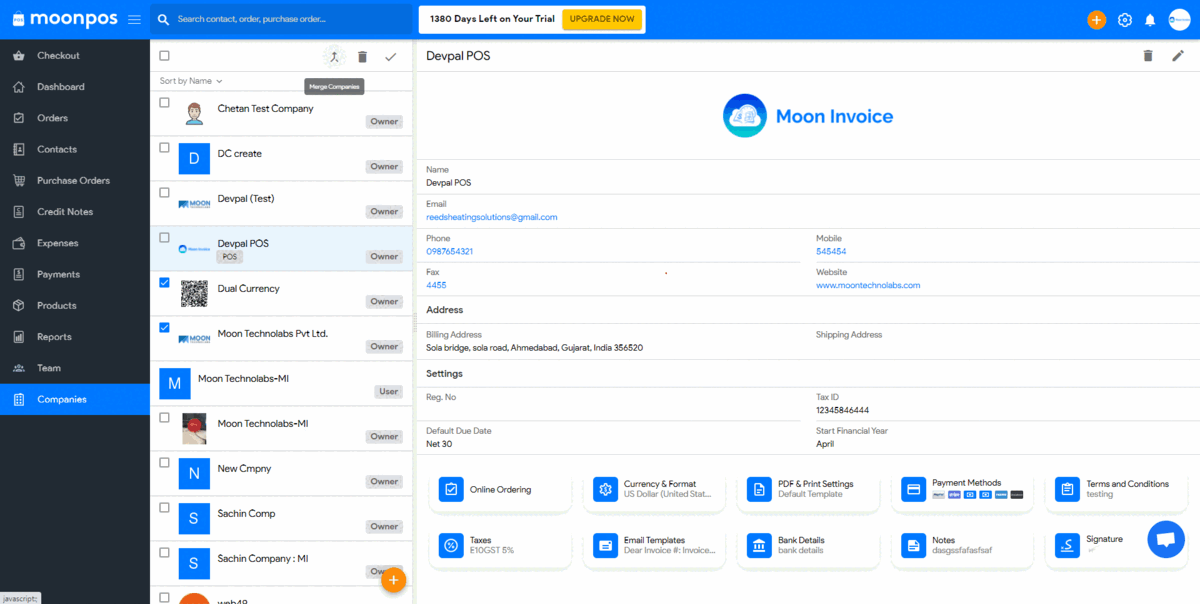The height and width of the screenshot is (604, 1200).
Task: Open Checkout in sidebar
Action: (75, 56)
